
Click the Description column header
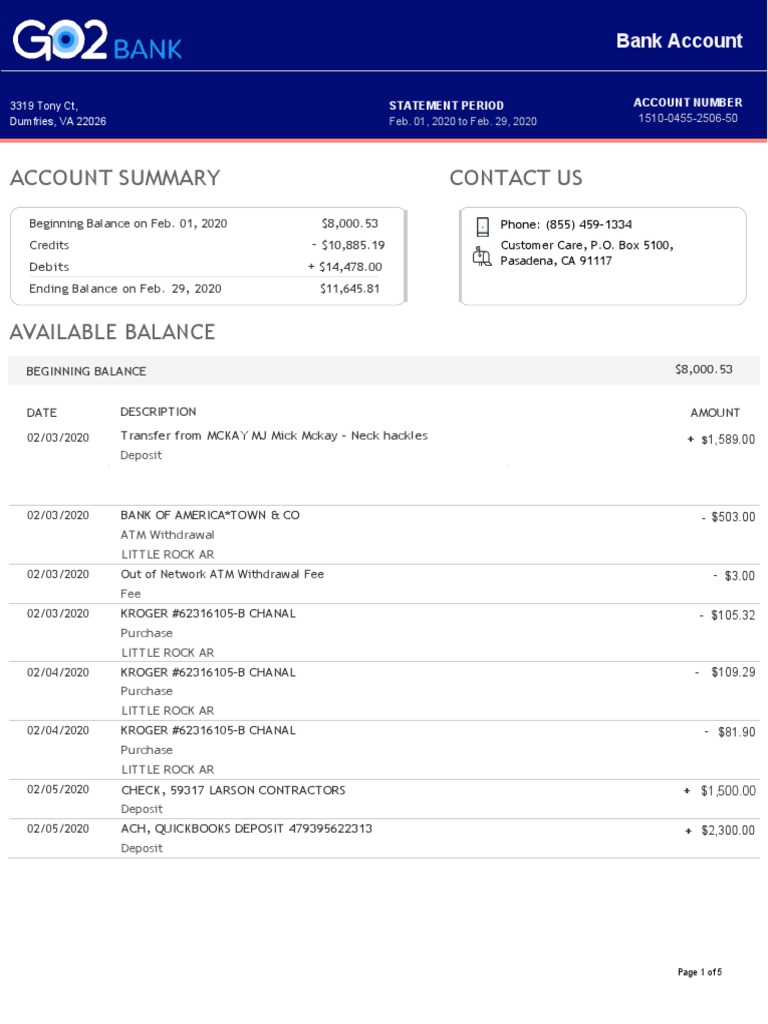coord(158,412)
